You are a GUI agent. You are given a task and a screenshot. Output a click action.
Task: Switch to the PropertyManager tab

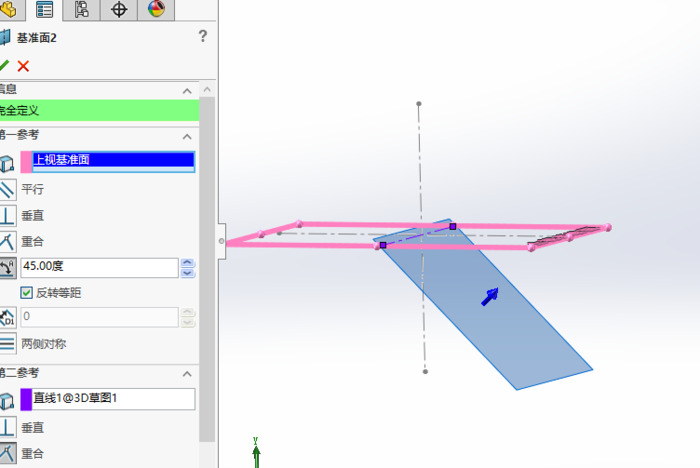(45, 10)
